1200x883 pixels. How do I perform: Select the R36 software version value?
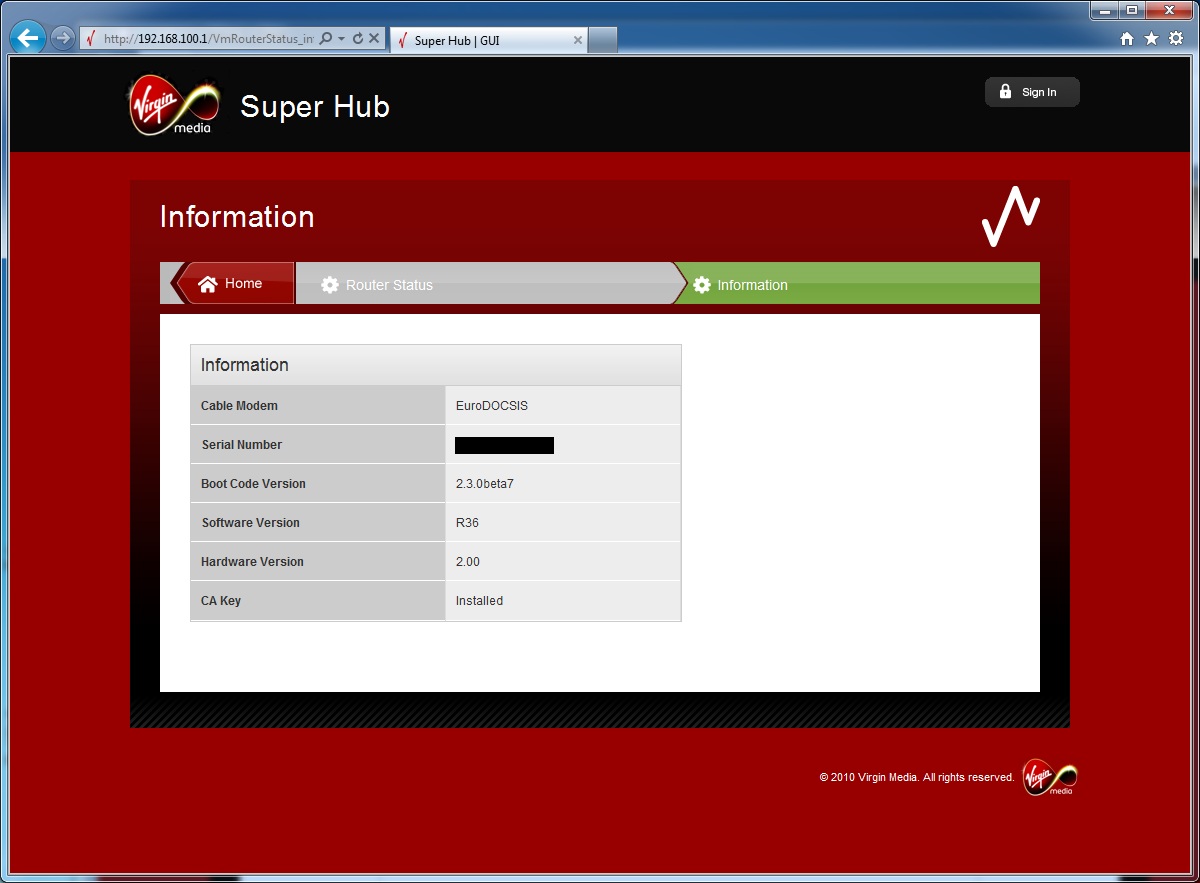[467, 523]
